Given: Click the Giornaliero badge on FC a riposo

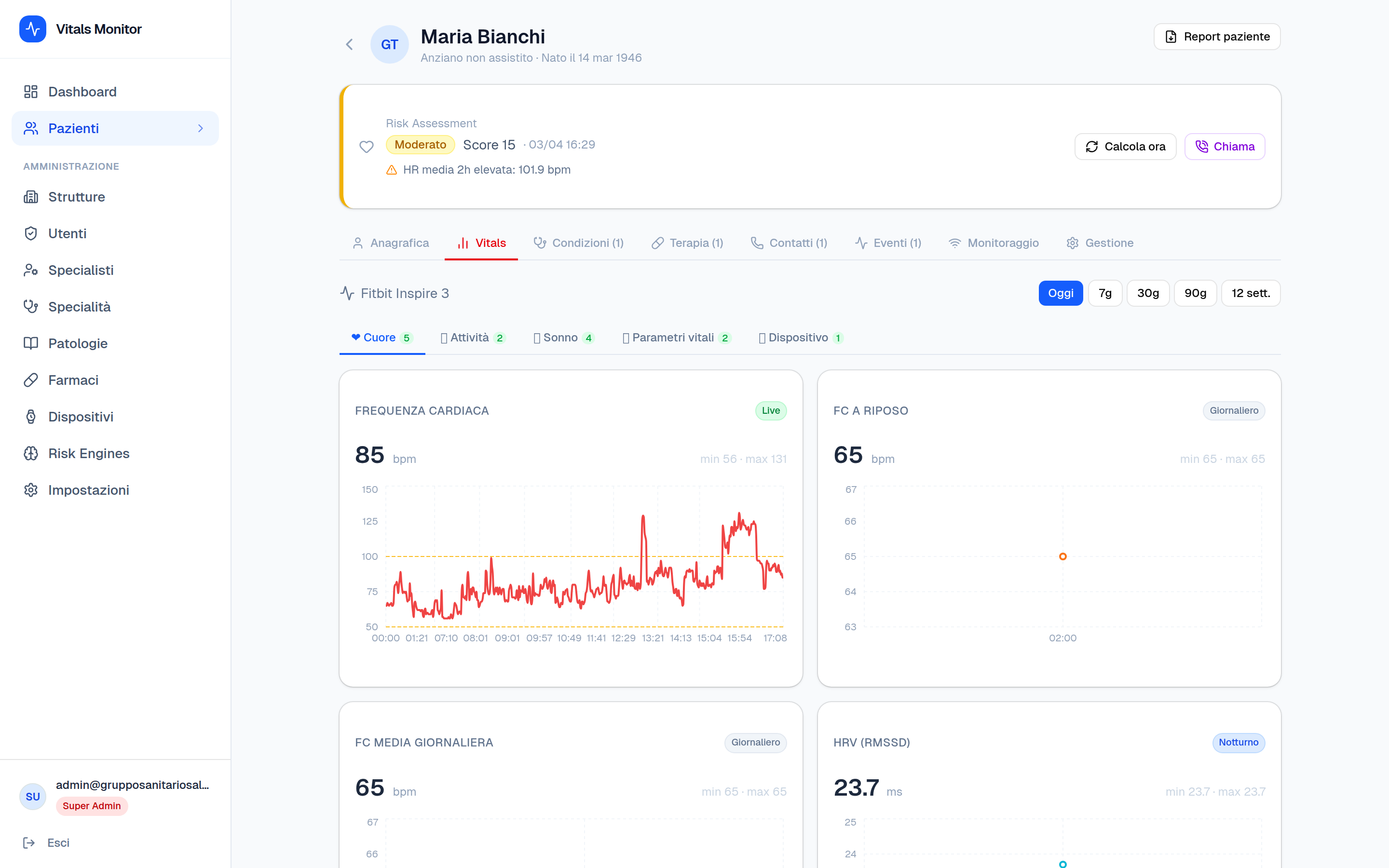Looking at the screenshot, I should click(1234, 411).
